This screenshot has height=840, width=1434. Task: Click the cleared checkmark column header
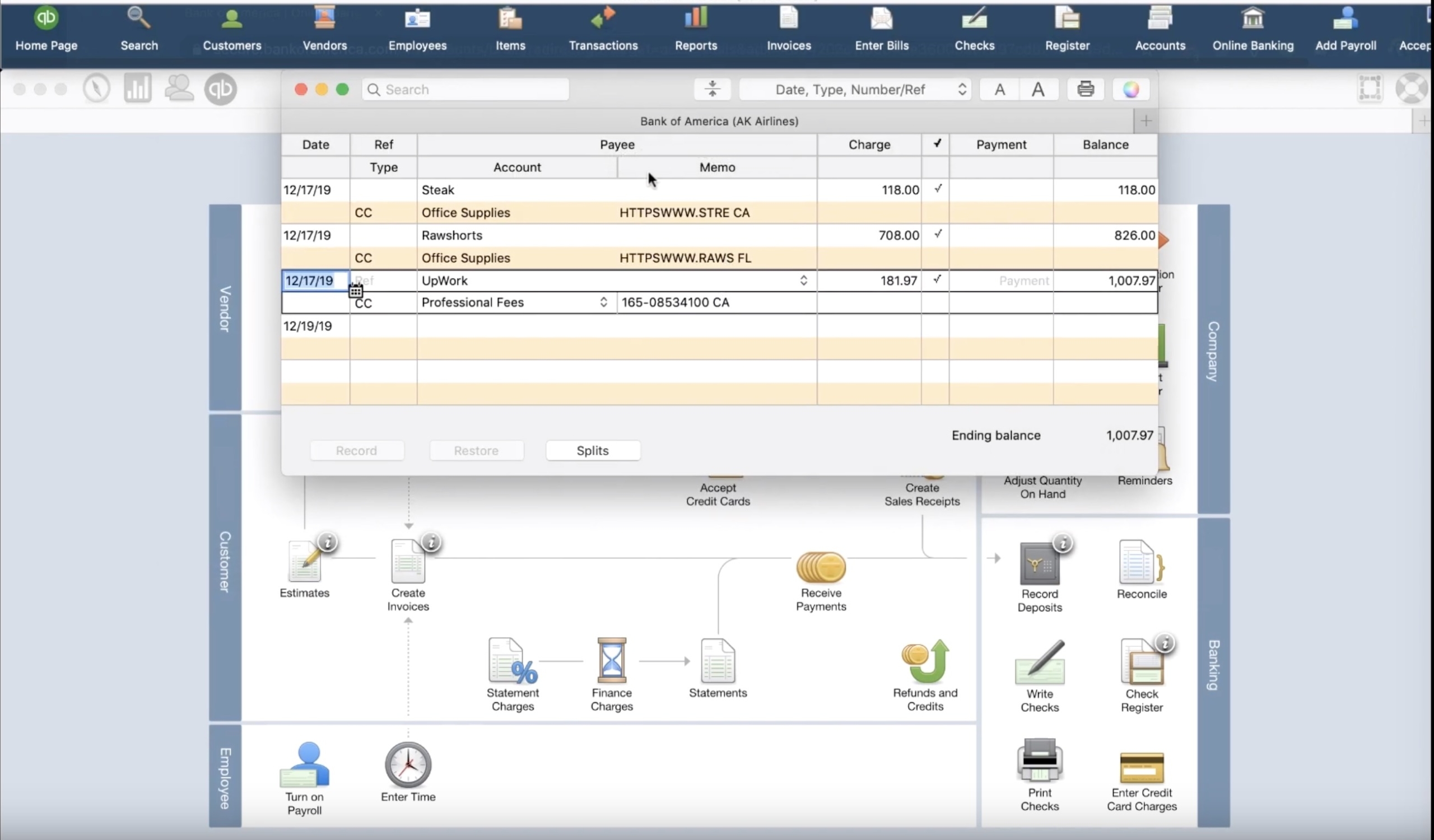coord(937,144)
